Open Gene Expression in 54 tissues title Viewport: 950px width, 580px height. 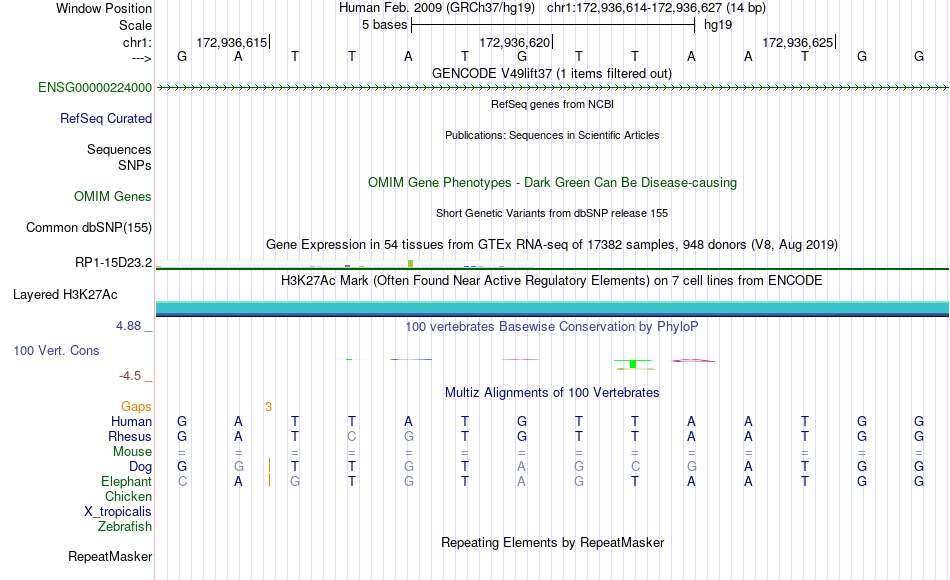552,244
